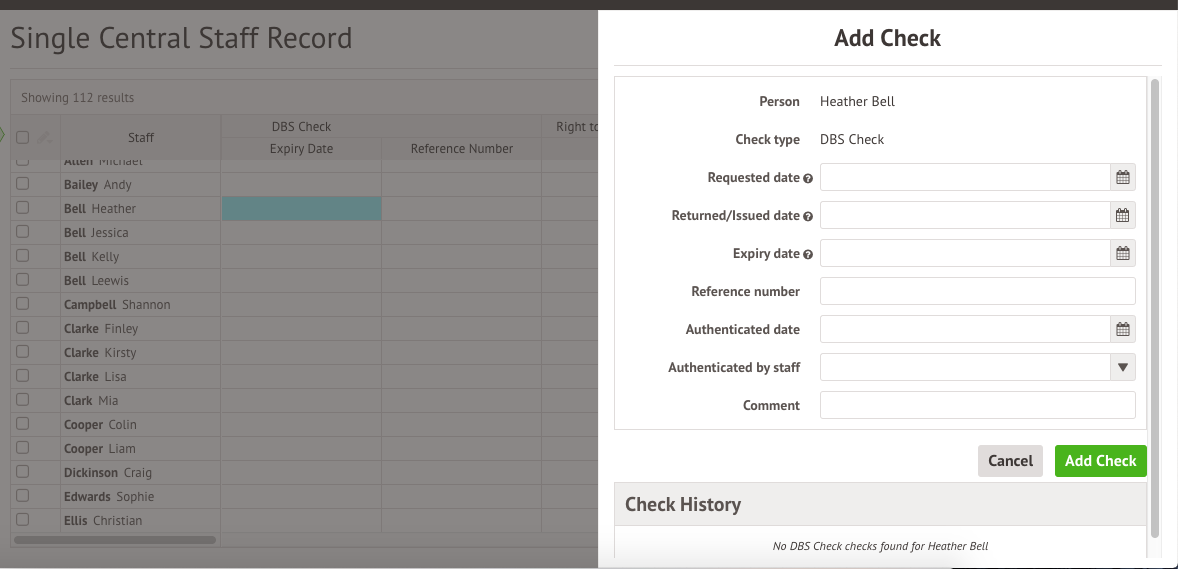The image size is (1178, 569).
Task: Focus the Comment input field
Action: 977,405
